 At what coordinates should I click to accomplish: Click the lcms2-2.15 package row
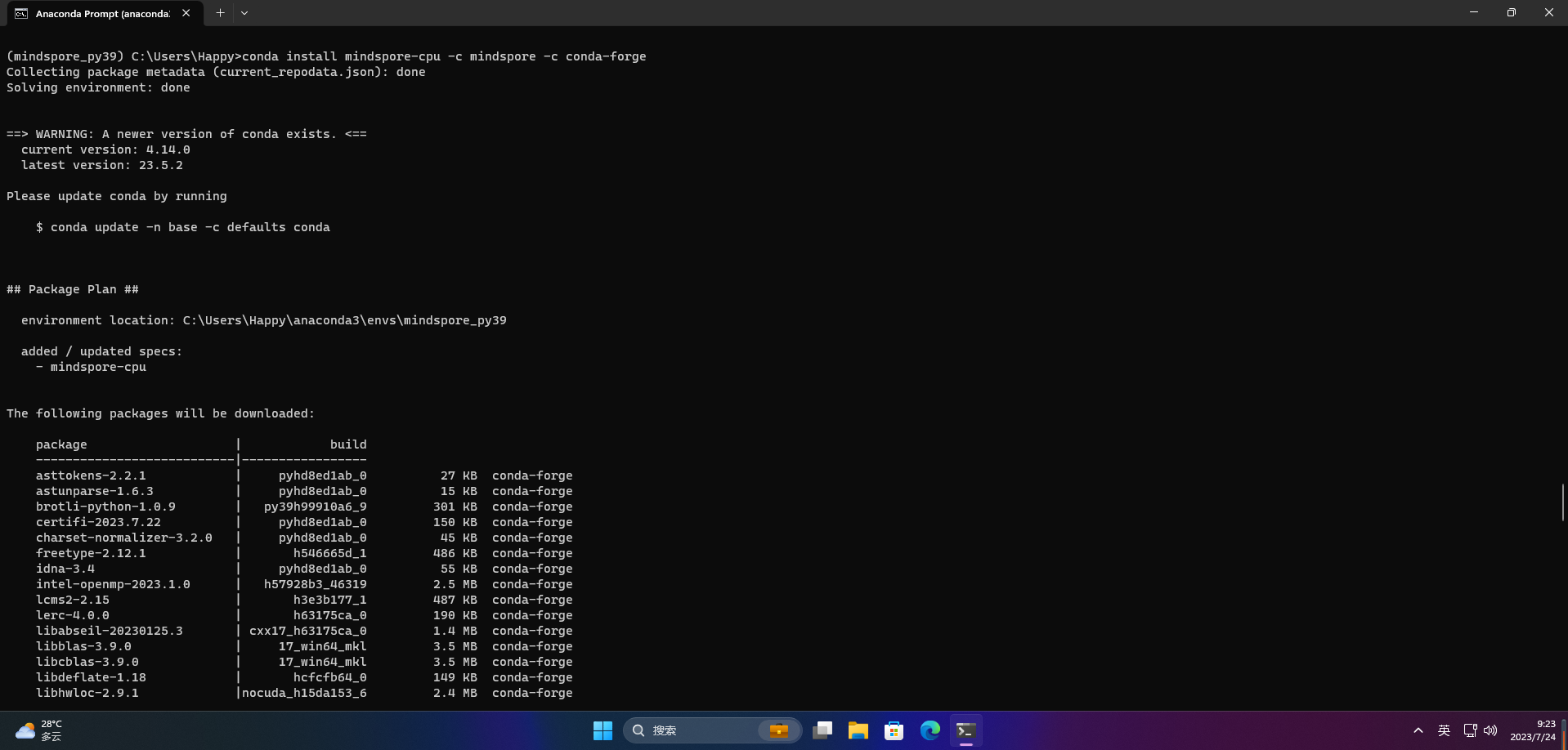click(x=304, y=600)
